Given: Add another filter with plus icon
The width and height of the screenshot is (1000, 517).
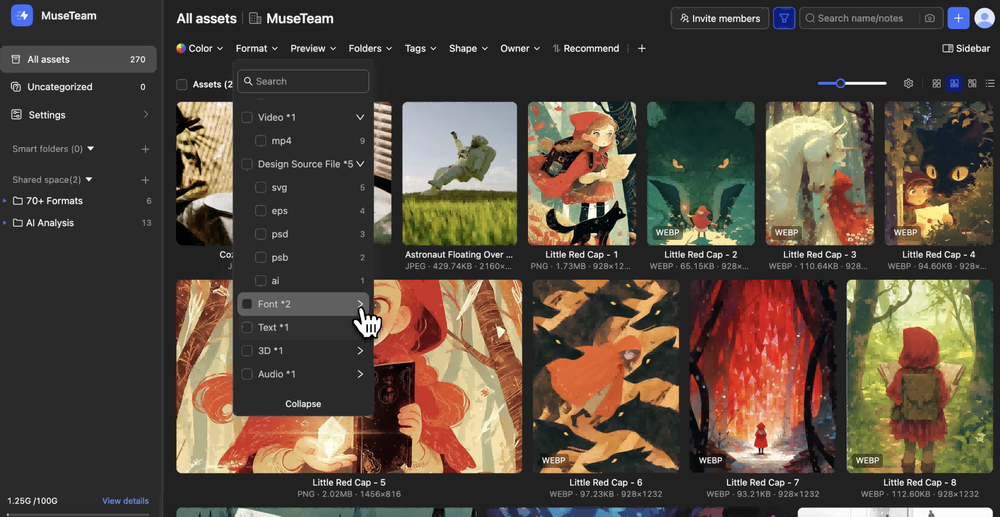Looking at the screenshot, I should pos(641,48).
